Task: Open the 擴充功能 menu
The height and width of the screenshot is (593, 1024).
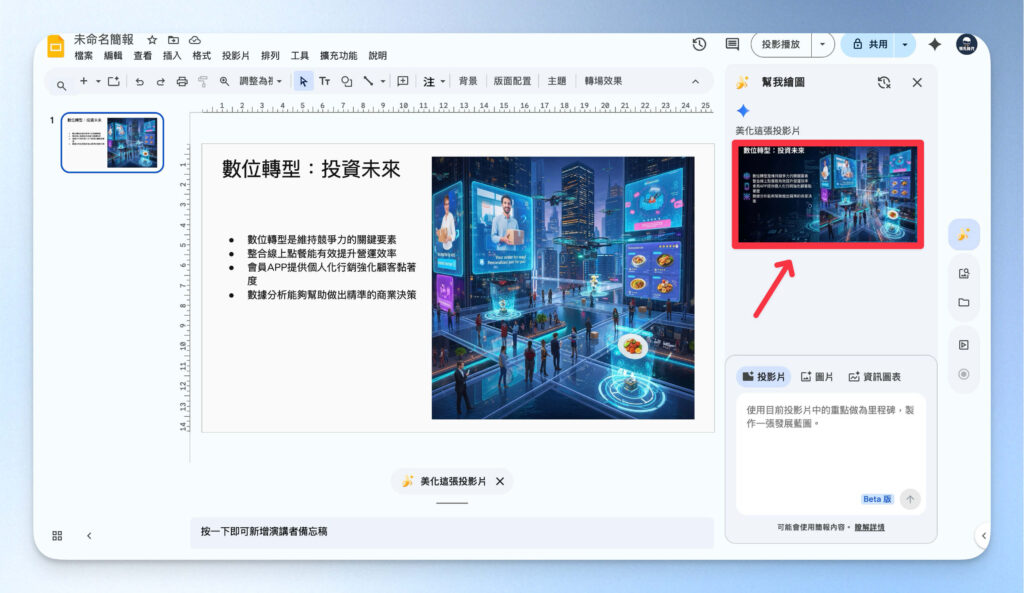Action: tap(340, 55)
